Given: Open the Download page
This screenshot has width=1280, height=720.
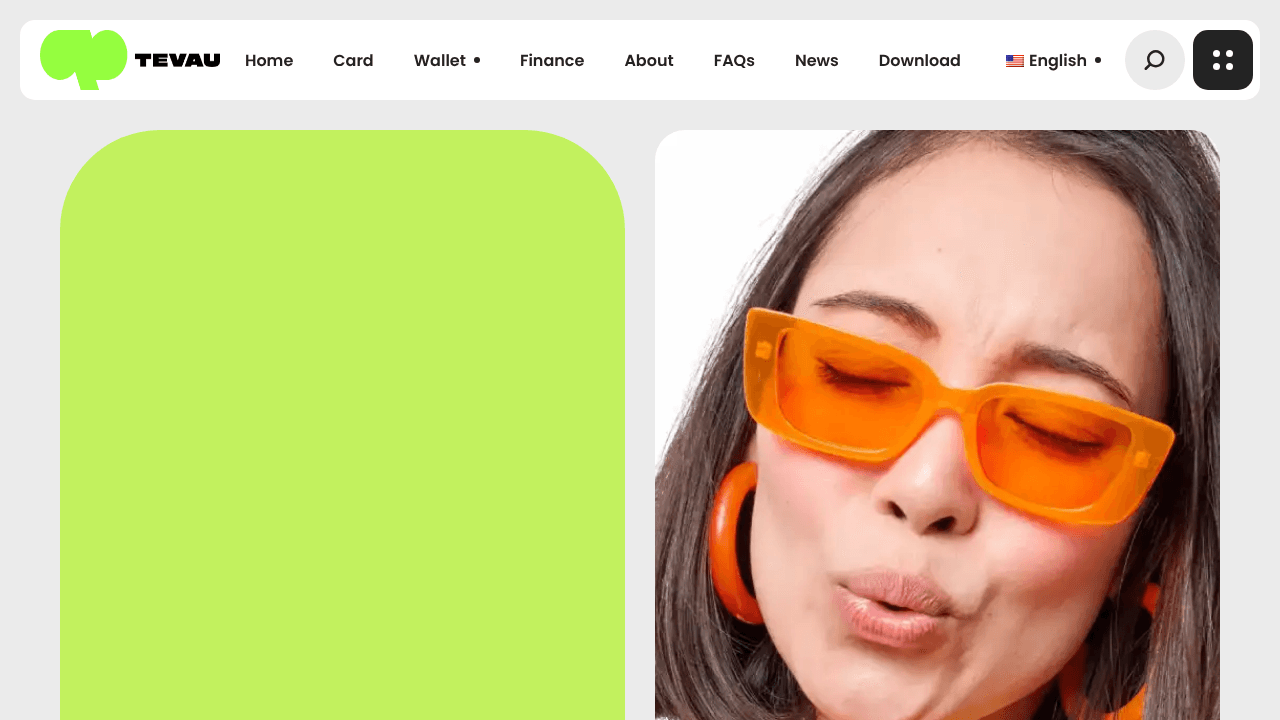Looking at the screenshot, I should (920, 60).
